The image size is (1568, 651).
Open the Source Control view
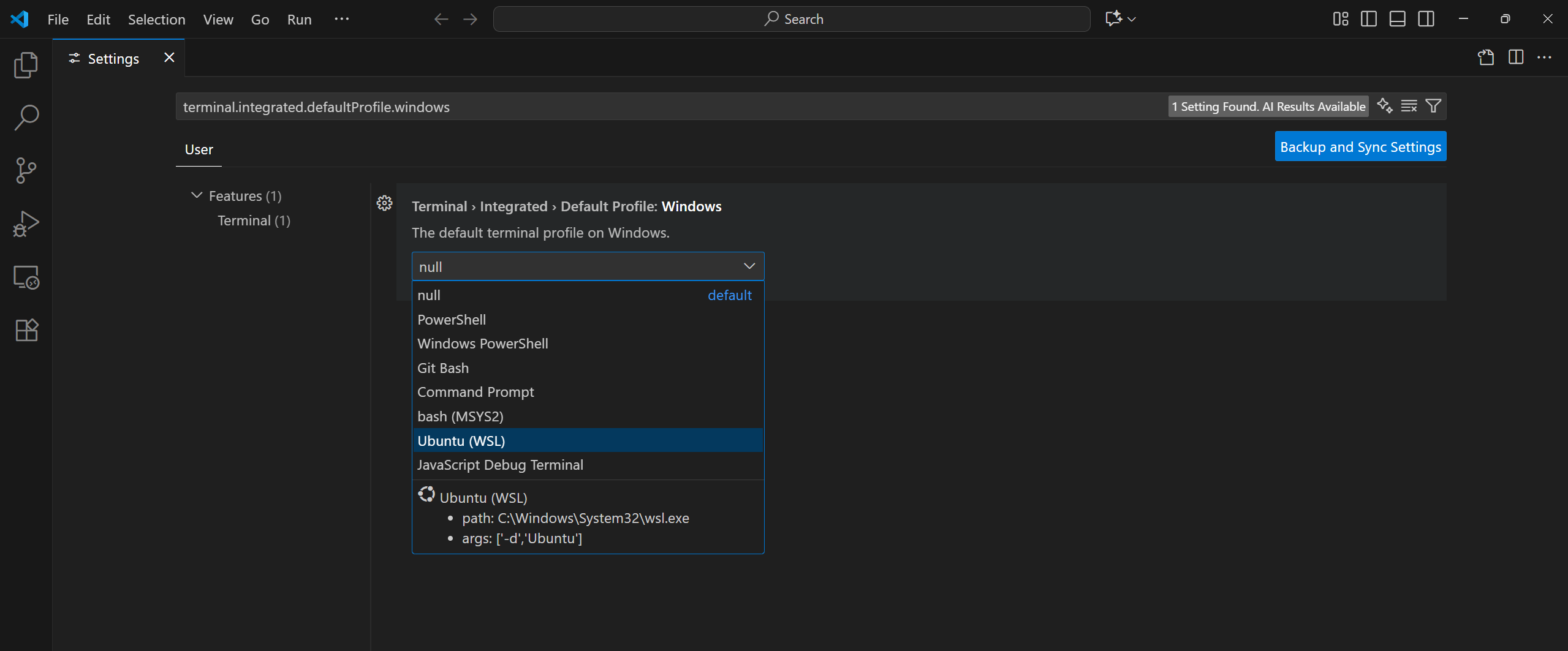pos(26,171)
